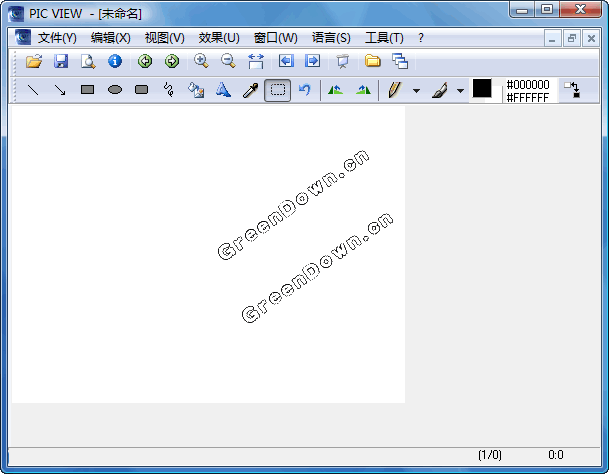Show image information blue info icon
This screenshot has height=474, width=609.
(115, 61)
